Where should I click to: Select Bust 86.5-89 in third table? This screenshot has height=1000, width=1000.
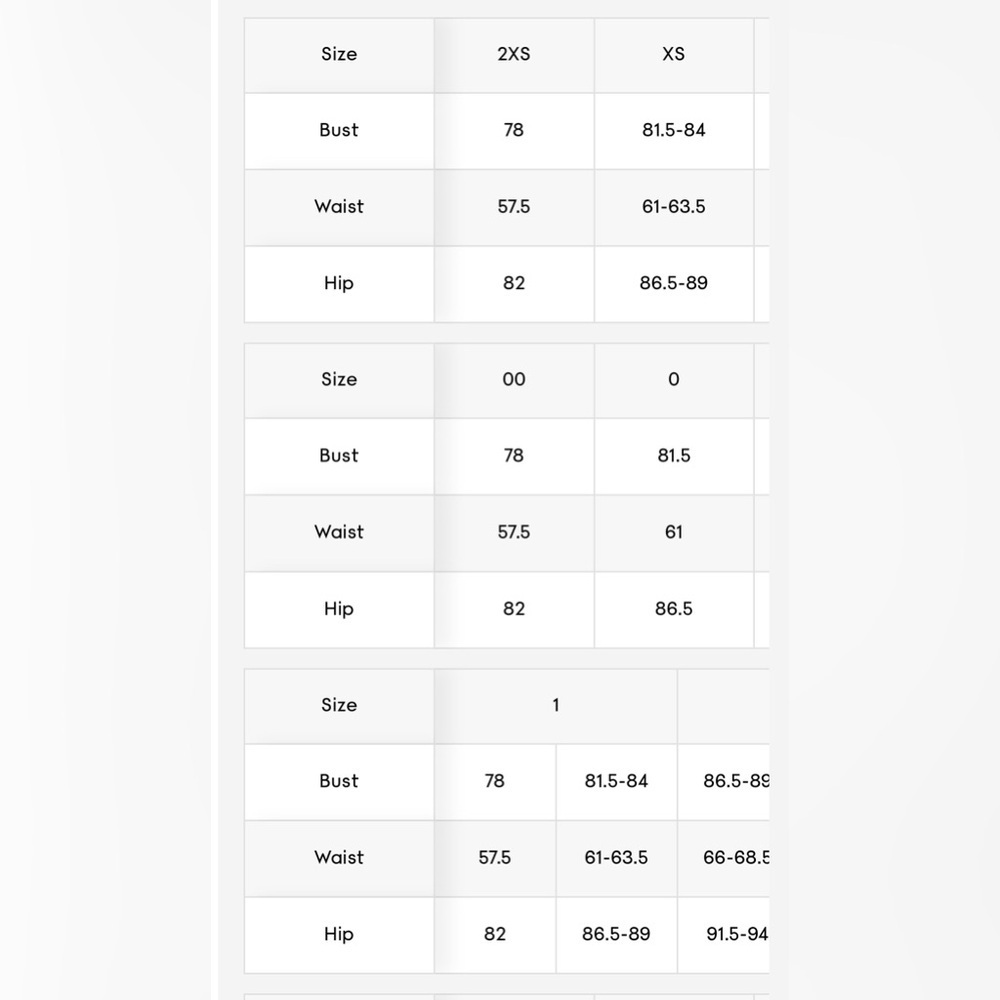[724, 782]
